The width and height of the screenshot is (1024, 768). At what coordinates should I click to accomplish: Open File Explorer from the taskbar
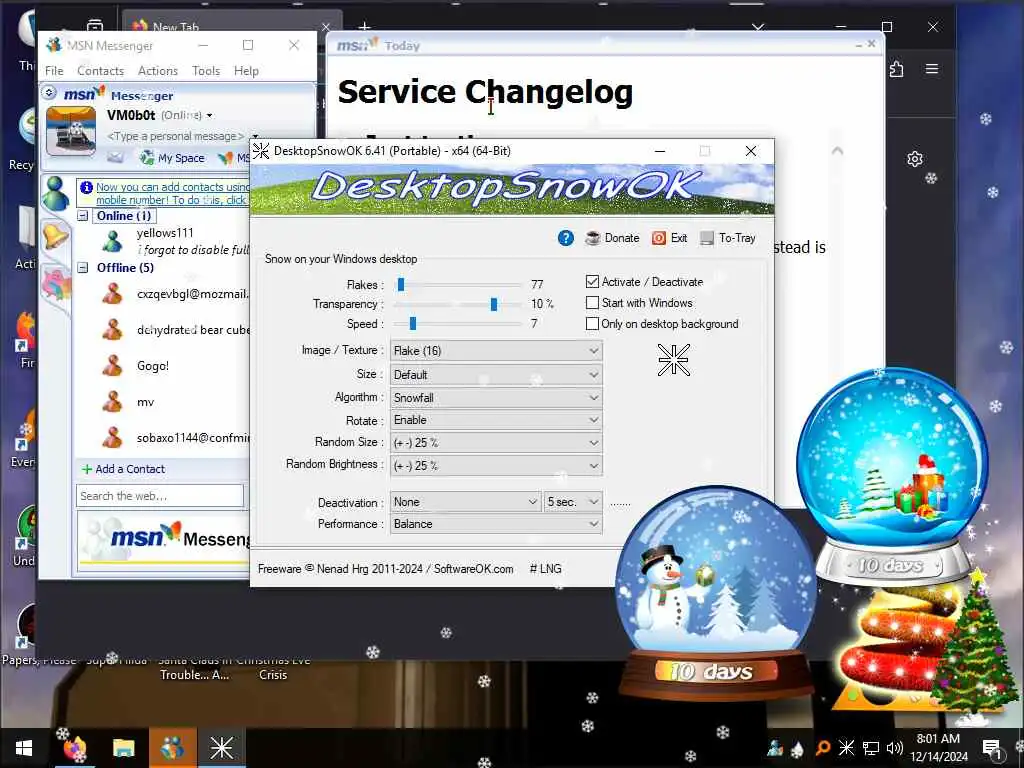point(123,748)
